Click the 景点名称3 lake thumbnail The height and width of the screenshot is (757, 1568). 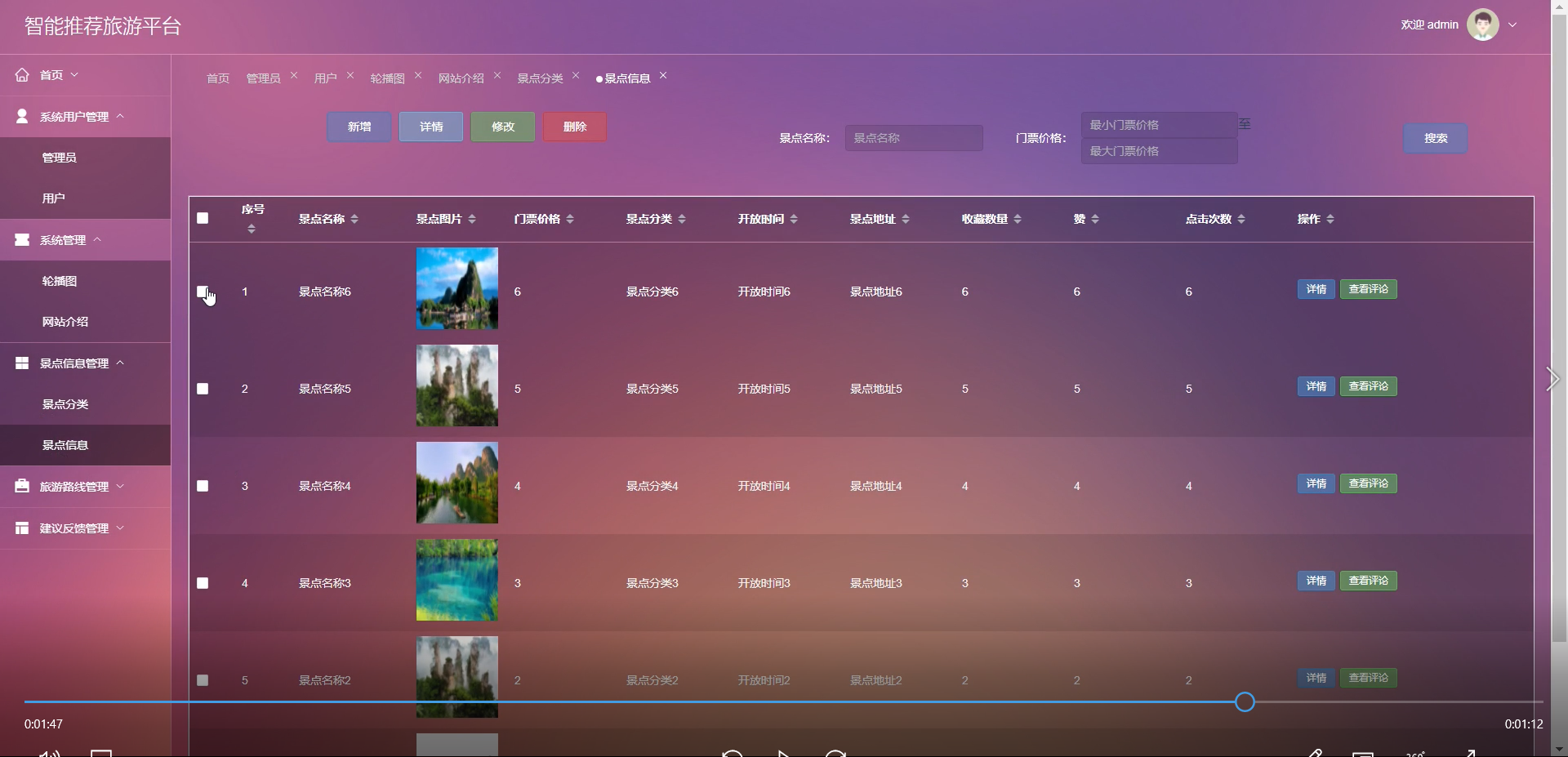[x=457, y=580]
